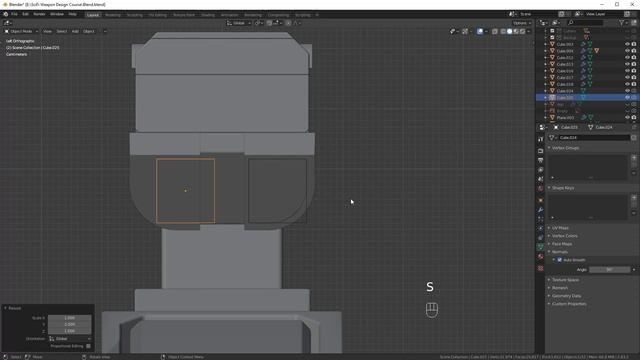
Task: Add a vertex group with plus button
Action: [634, 158]
